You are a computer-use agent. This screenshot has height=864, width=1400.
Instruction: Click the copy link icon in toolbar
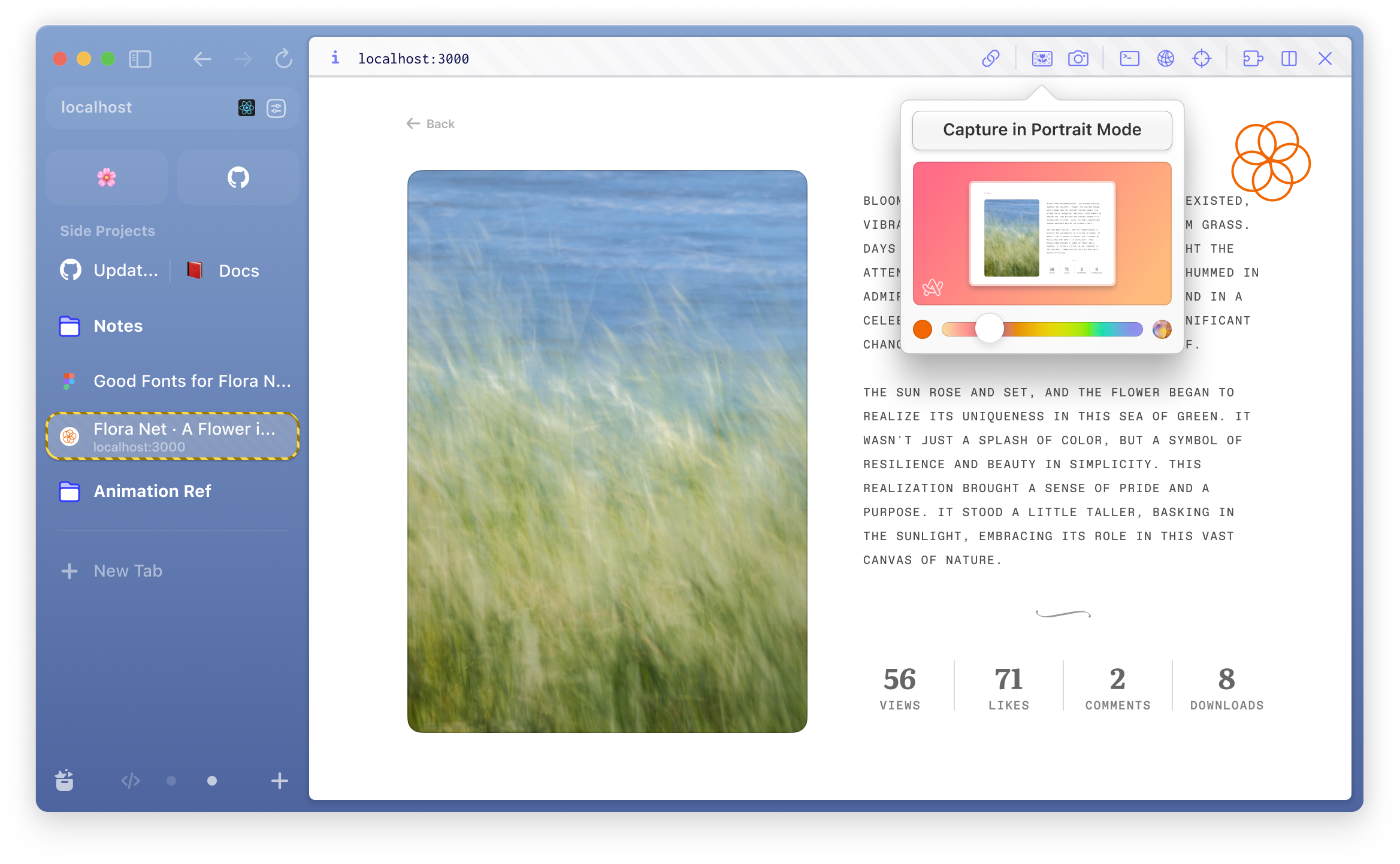pyautogui.click(x=991, y=59)
